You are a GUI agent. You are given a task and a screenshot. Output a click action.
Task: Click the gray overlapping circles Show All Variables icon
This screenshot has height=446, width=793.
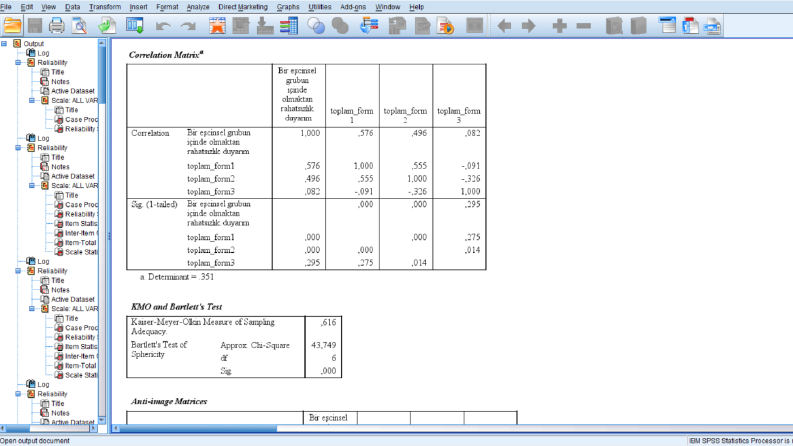click(x=340, y=26)
